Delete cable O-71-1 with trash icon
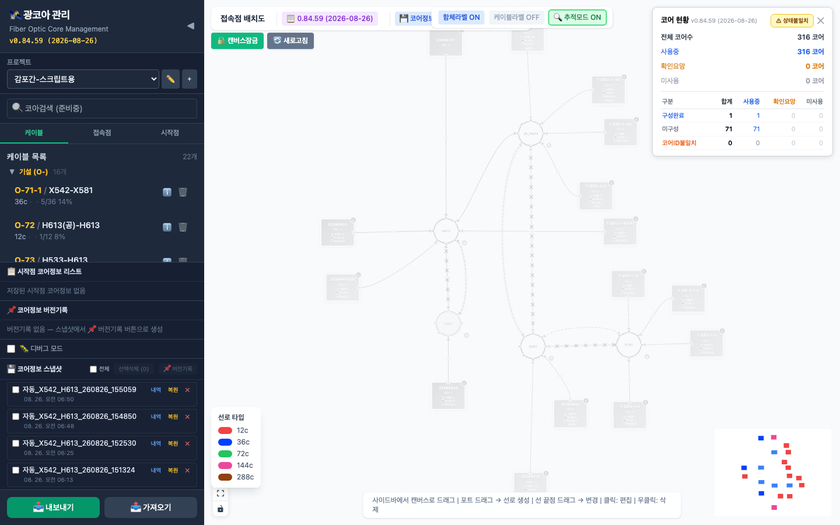The image size is (840, 525). pyautogui.click(x=183, y=192)
